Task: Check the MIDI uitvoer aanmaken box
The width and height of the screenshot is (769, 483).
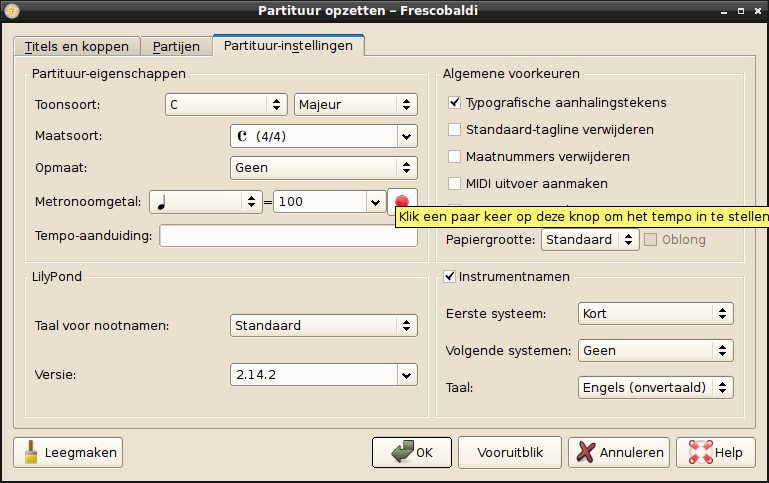Action: [455, 183]
